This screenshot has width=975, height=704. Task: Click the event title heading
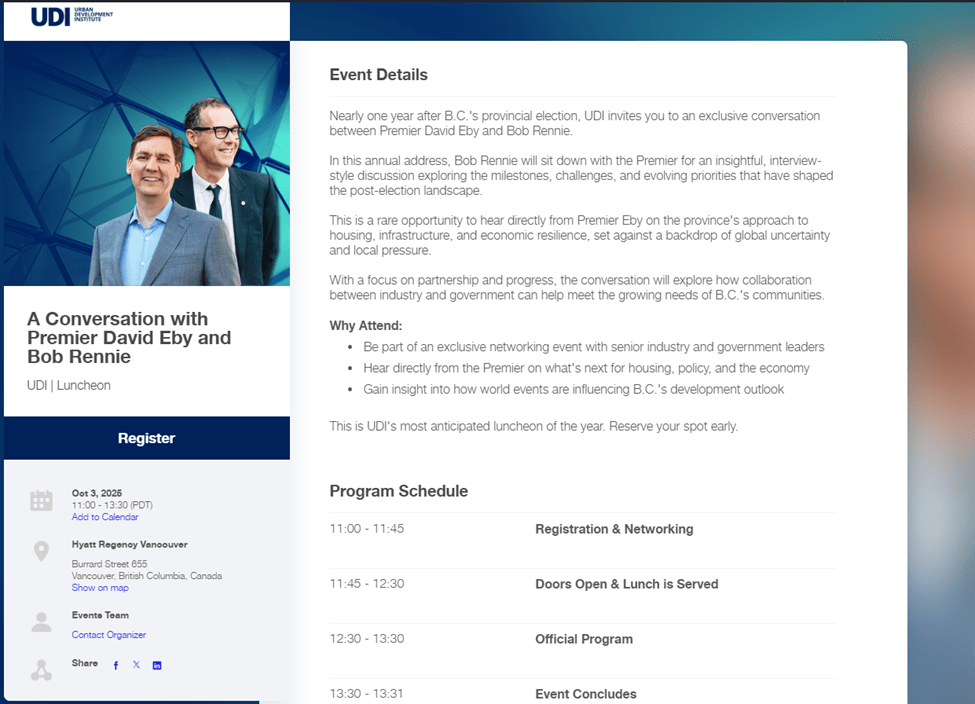[129, 338]
